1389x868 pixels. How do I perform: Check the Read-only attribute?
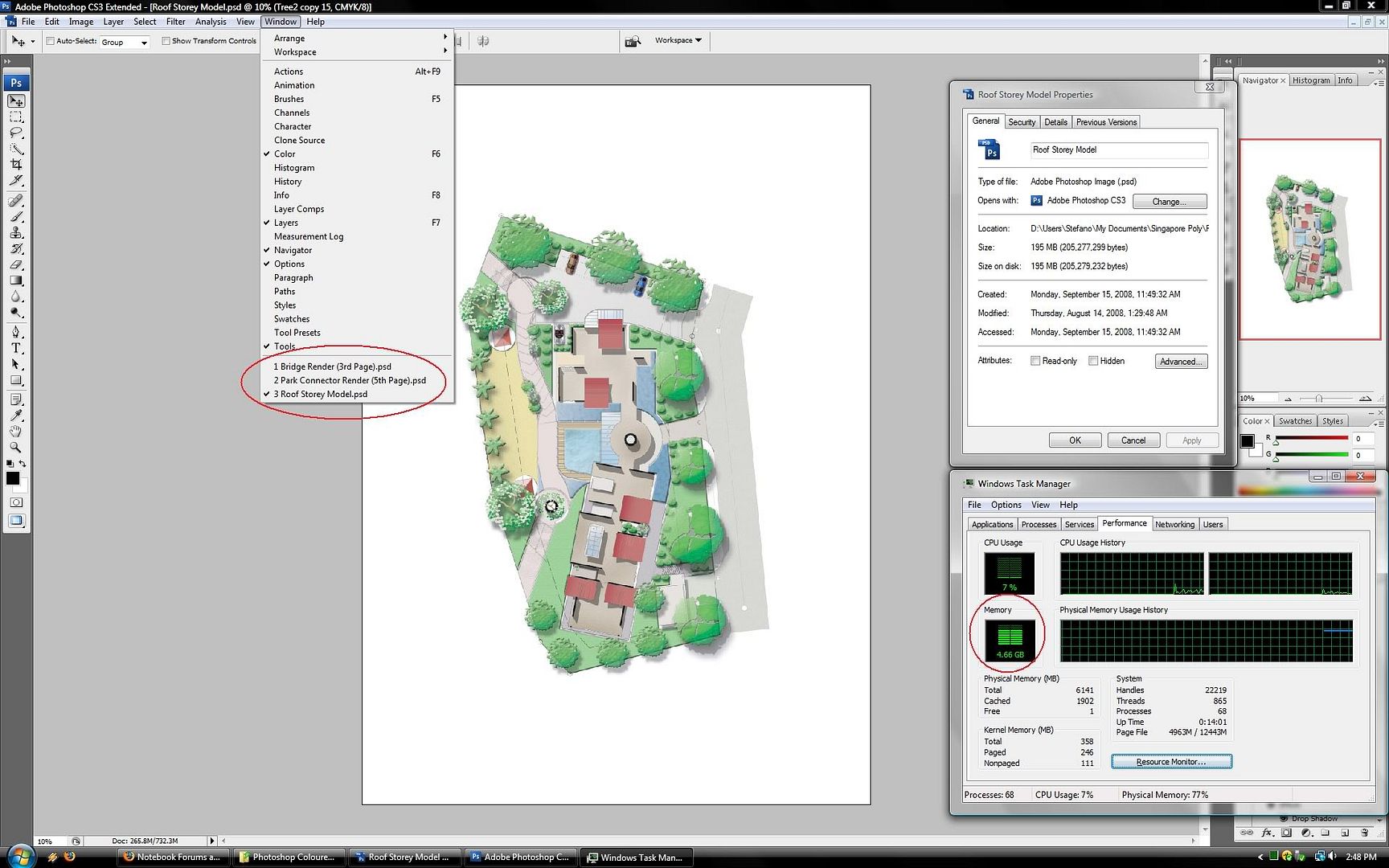coord(1035,361)
